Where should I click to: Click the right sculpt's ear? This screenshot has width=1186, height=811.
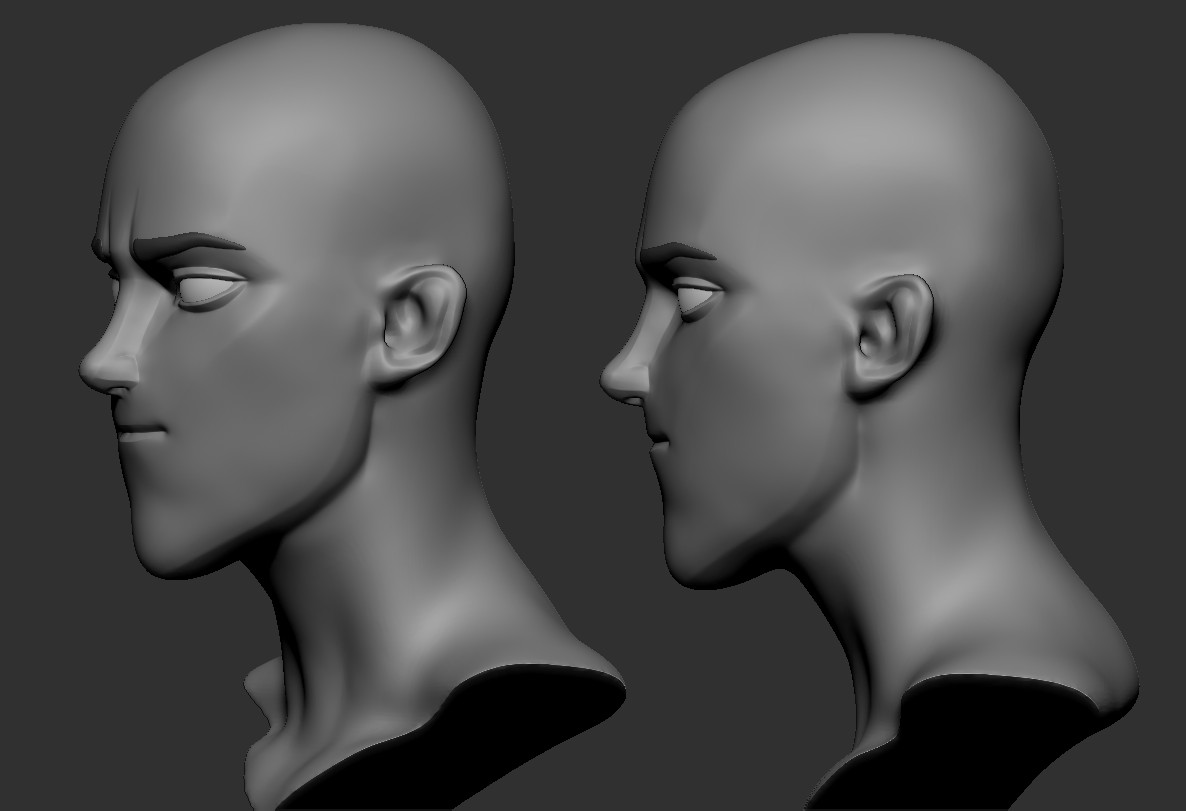point(880,320)
